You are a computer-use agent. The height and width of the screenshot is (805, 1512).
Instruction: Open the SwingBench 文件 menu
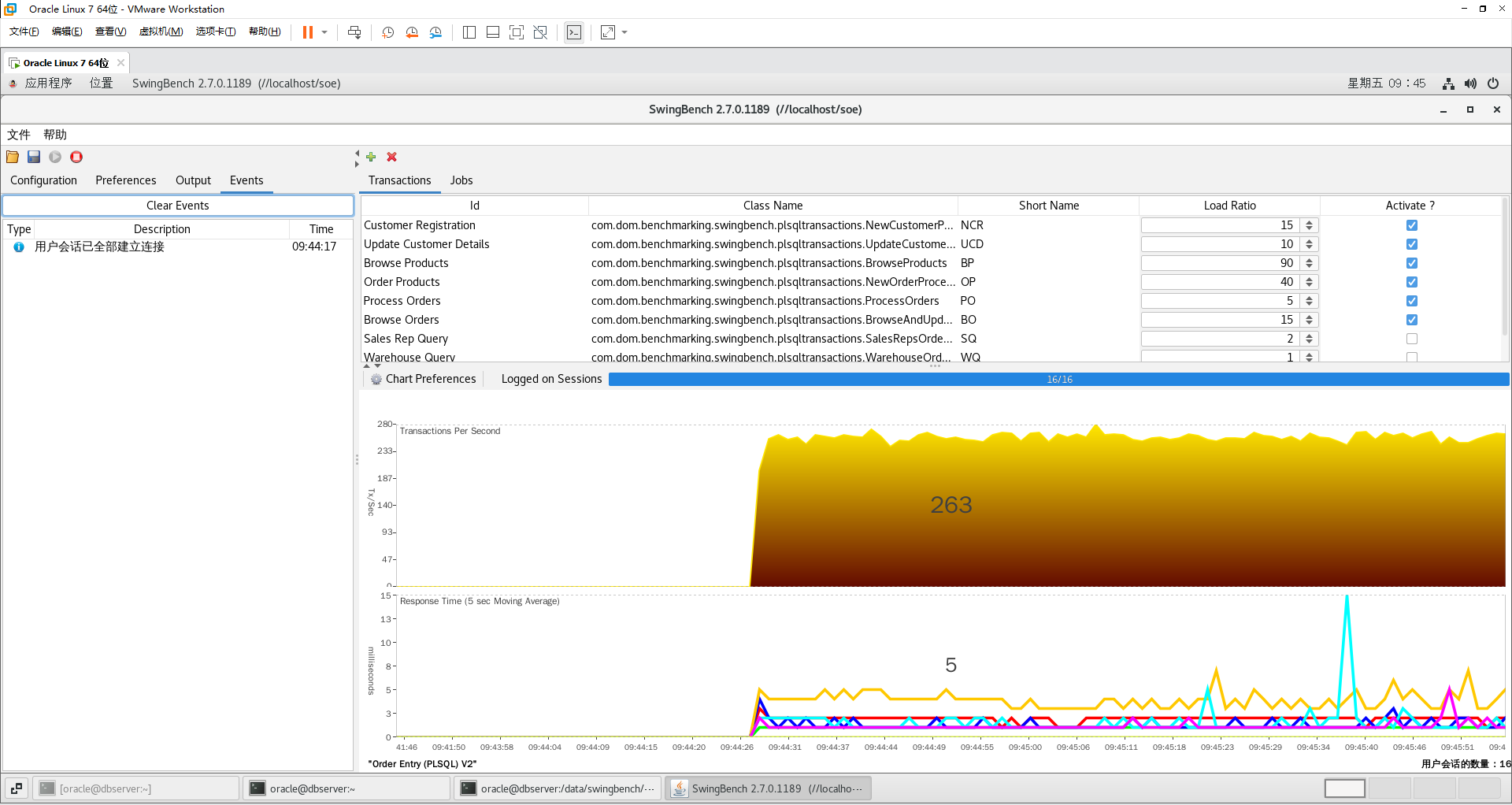[x=19, y=135]
